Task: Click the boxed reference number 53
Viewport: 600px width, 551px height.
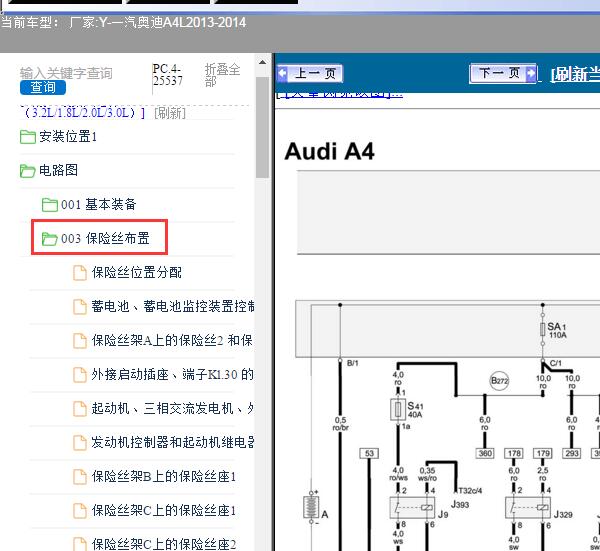Action: coord(369,453)
